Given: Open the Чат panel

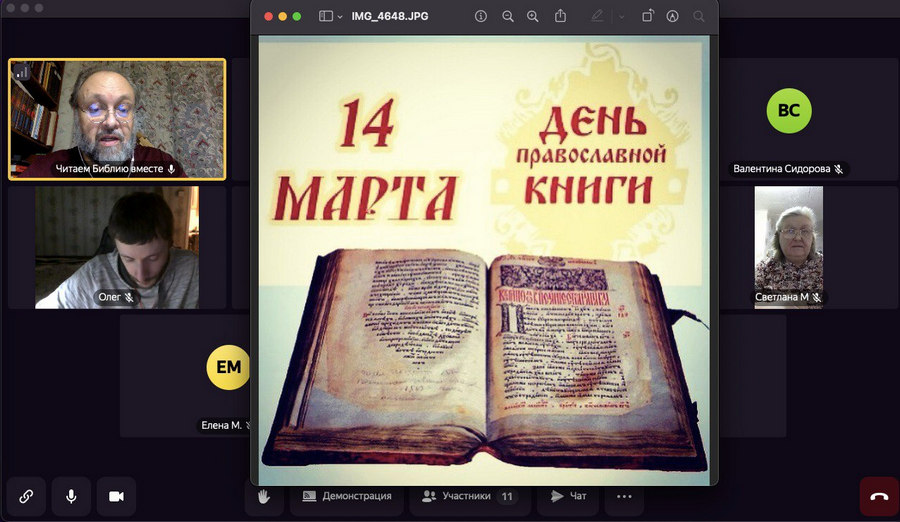Looking at the screenshot, I should click(x=568, y=496).
